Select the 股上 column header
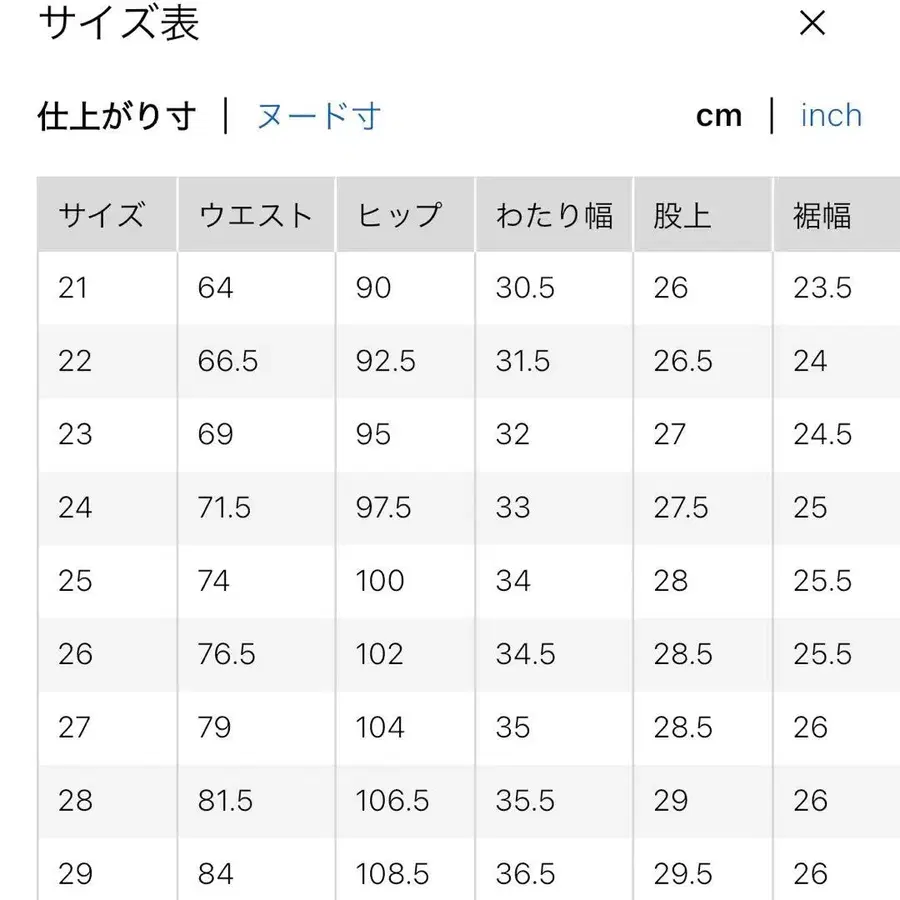Screen dimensions: 900x900 pos(681,214)
